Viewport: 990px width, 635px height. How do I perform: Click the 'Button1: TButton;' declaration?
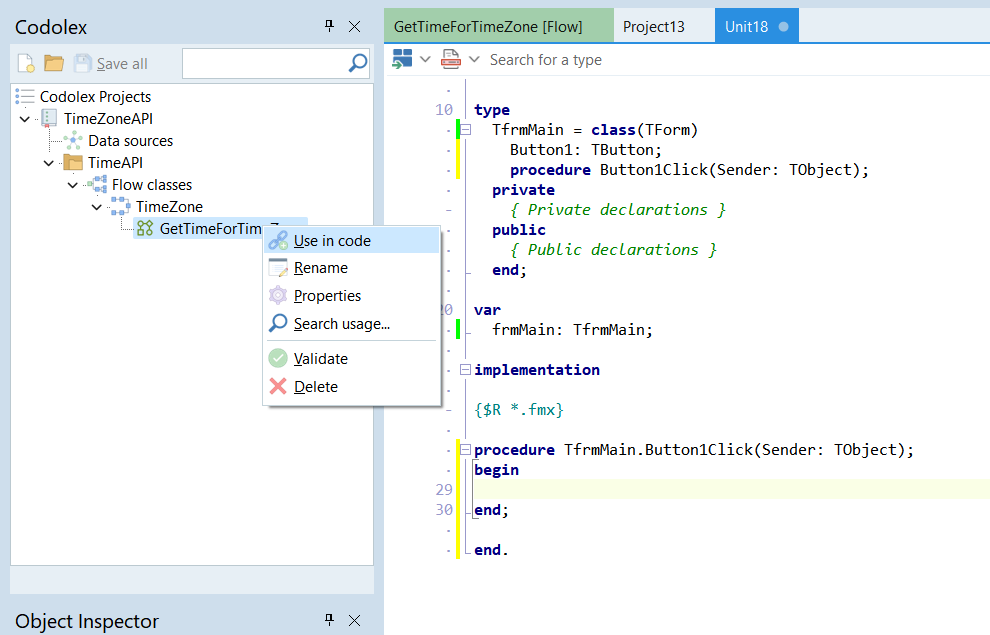coord(585,150)
